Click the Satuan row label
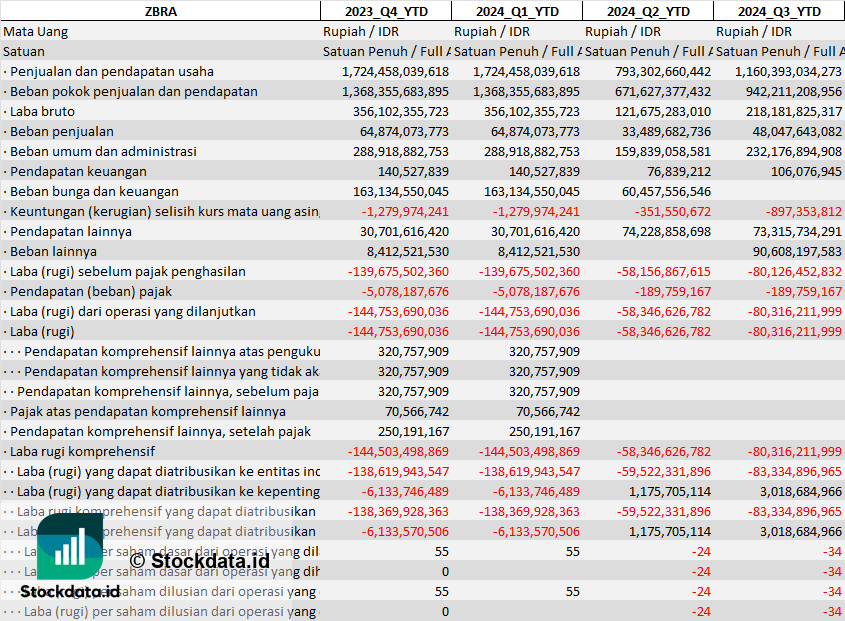Screen dimensions: 845x621 tap(24, 52)
